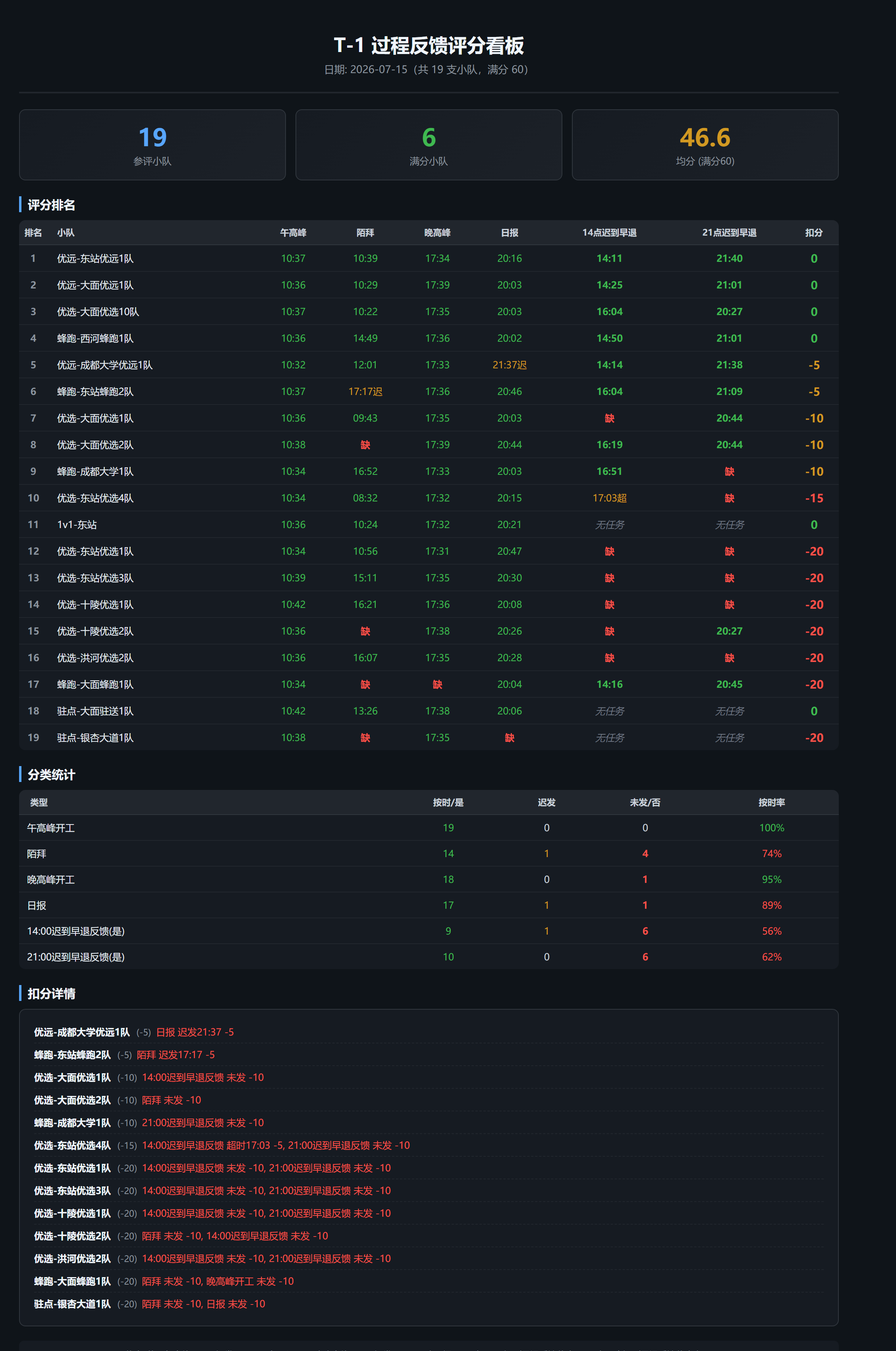Click 优选-东站优选4队 in deduction details
Viewport: 896px width, 1351px height.
pyautogui.click(x=73, y=1145)
